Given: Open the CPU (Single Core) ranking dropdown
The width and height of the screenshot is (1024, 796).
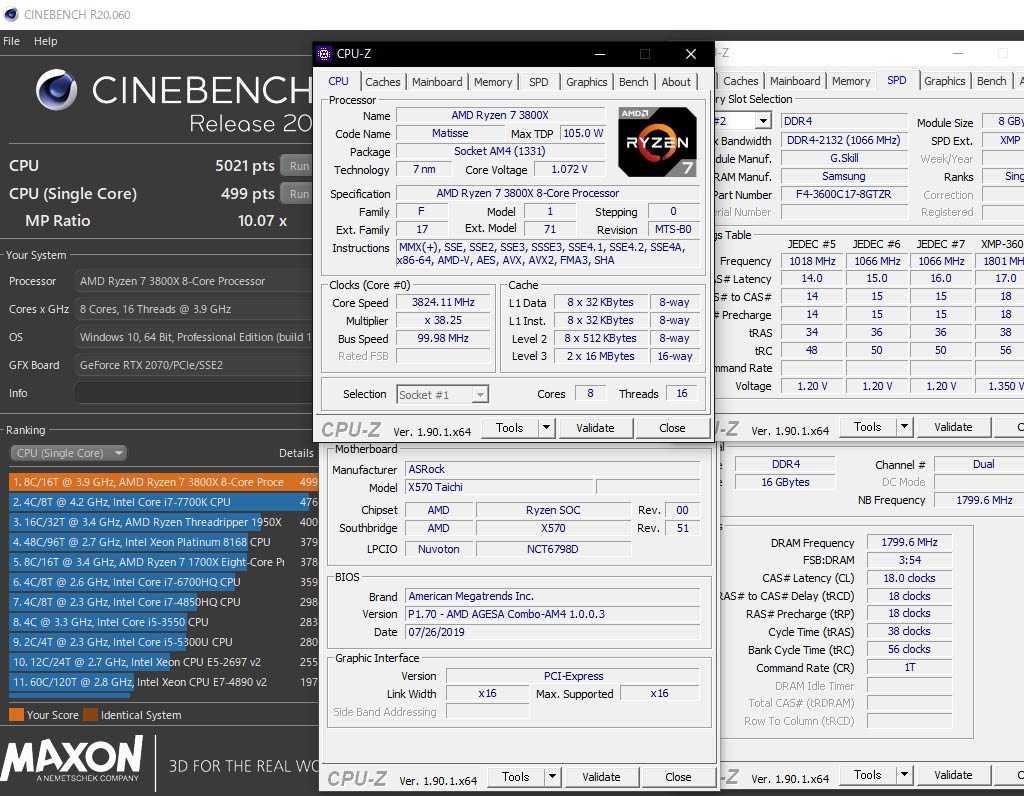Looking at the screenshot, I should coord(67,453).
